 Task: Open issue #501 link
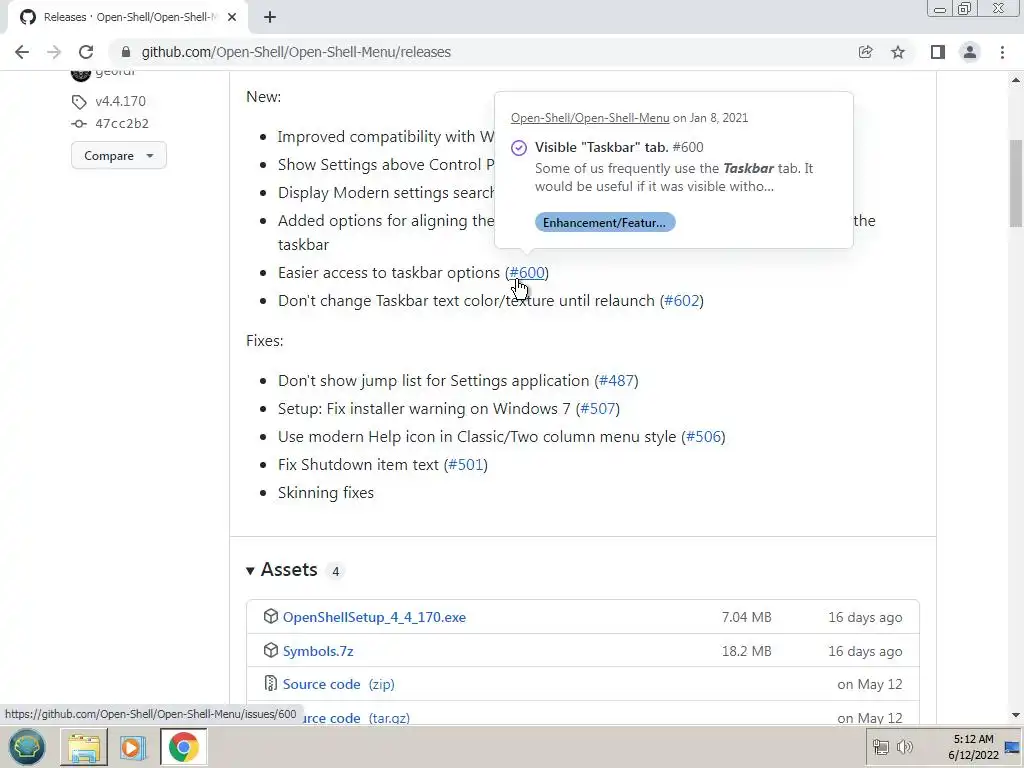(x=466, y=465)
